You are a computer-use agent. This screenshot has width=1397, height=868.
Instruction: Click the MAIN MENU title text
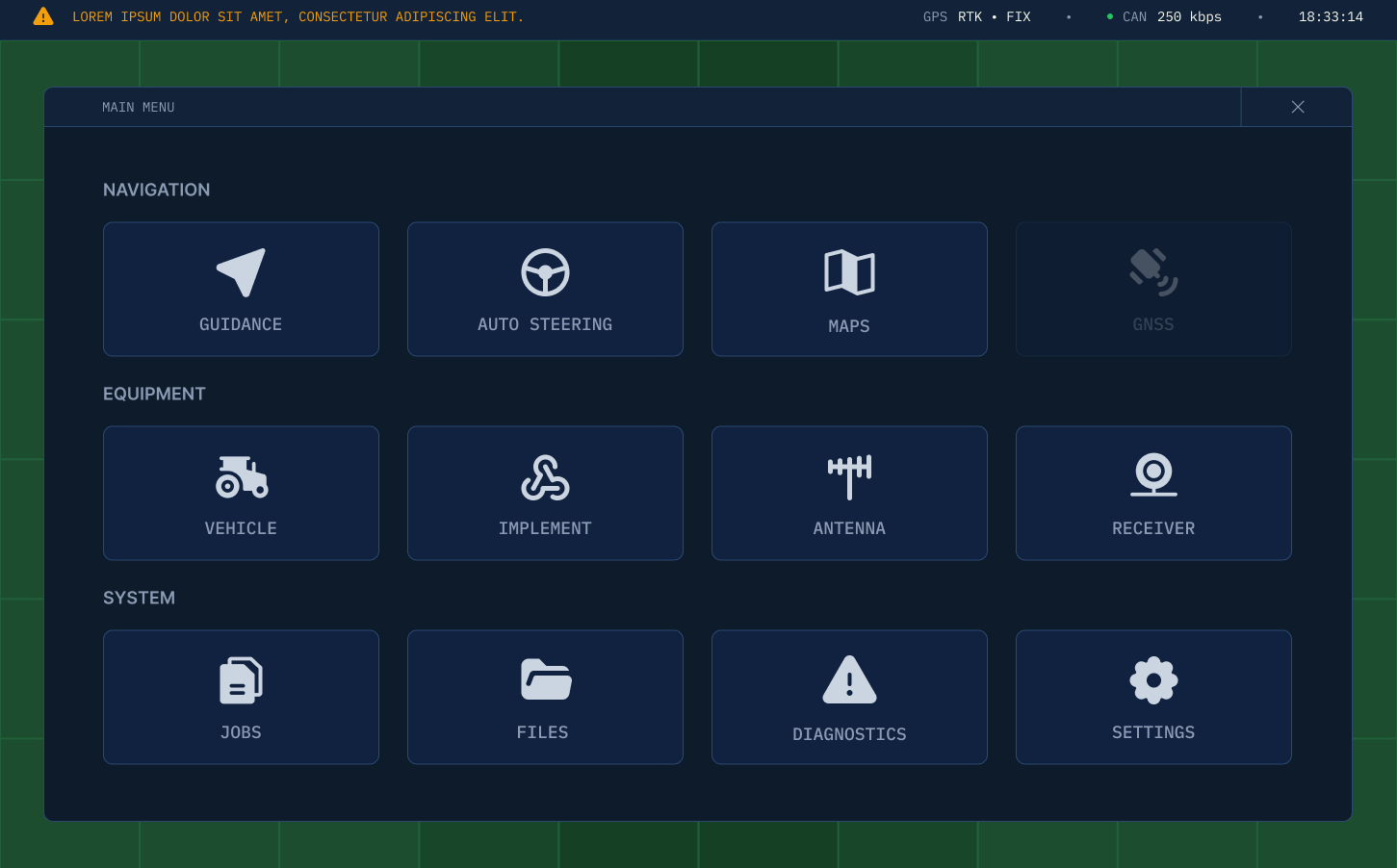[x=139, y=107]
